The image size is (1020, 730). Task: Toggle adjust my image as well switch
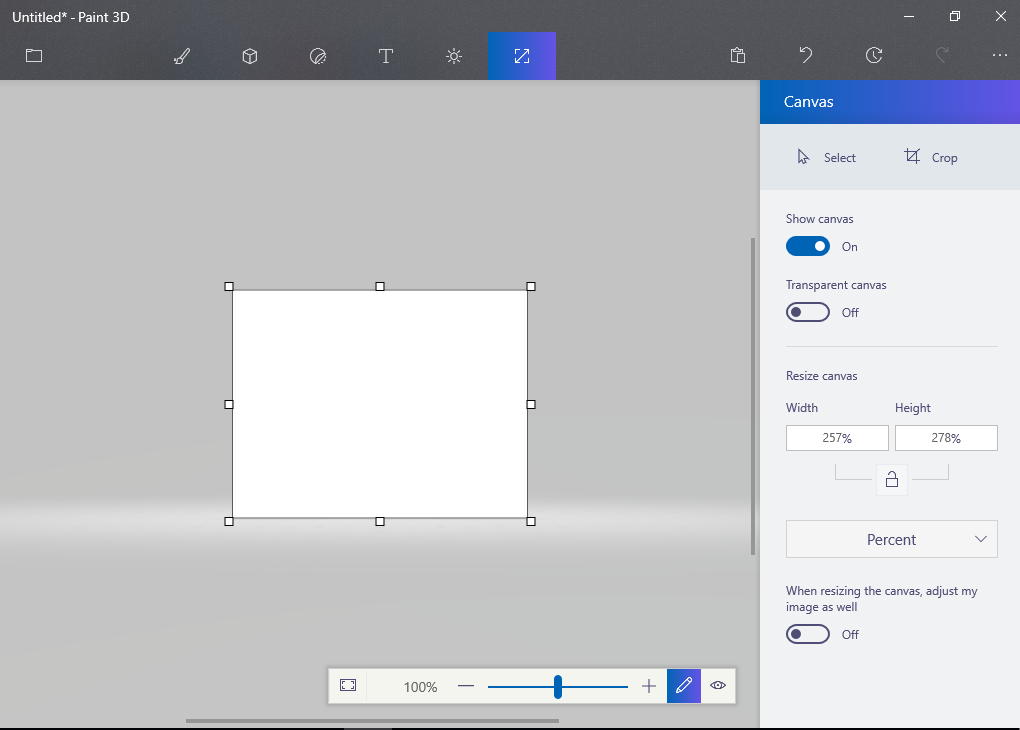tap(808, 634)
